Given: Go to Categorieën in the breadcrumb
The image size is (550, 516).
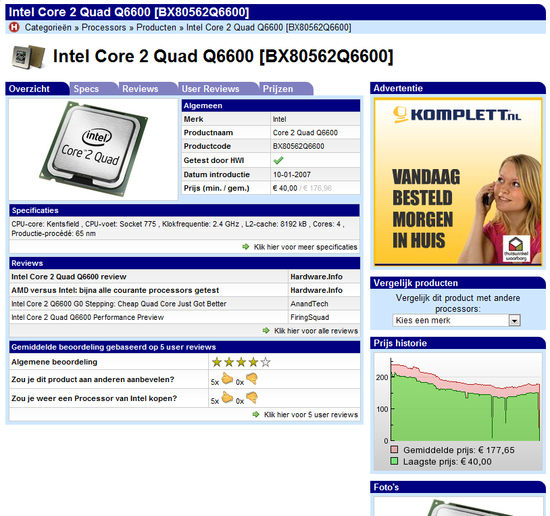Looking at the screenshot, I should [x=48, y=27].
